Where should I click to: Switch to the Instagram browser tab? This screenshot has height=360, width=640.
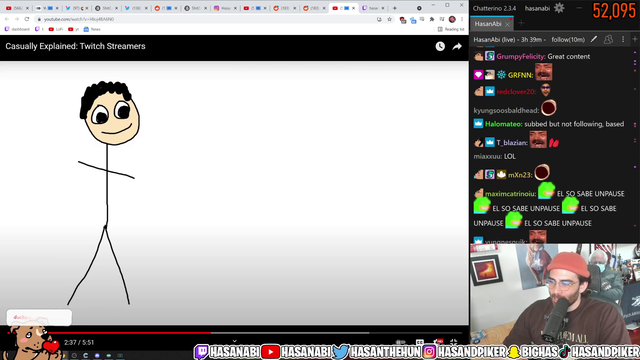pyautogui.click(x=225, y=8)
